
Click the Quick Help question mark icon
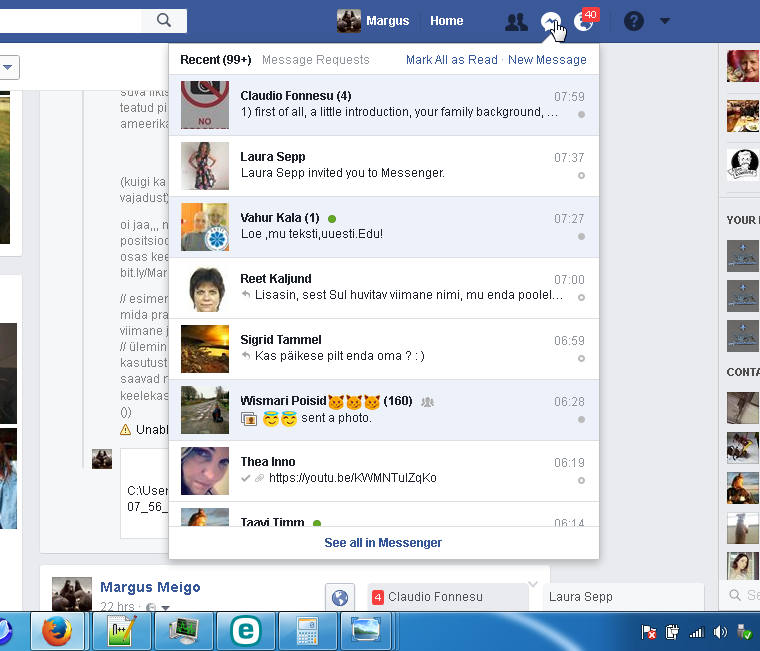click(x=633, y=21)
